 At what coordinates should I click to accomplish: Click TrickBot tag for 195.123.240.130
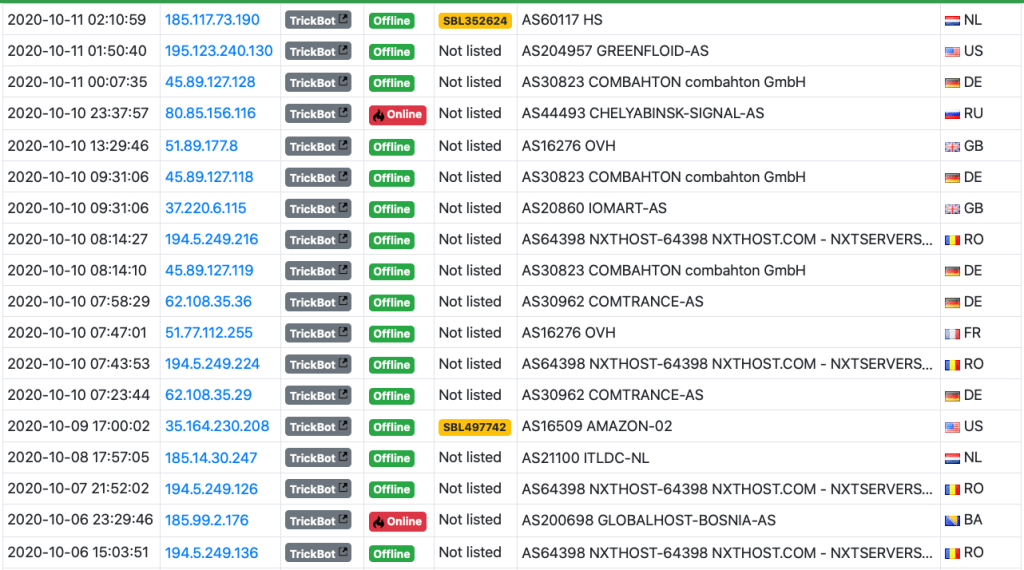318,52
